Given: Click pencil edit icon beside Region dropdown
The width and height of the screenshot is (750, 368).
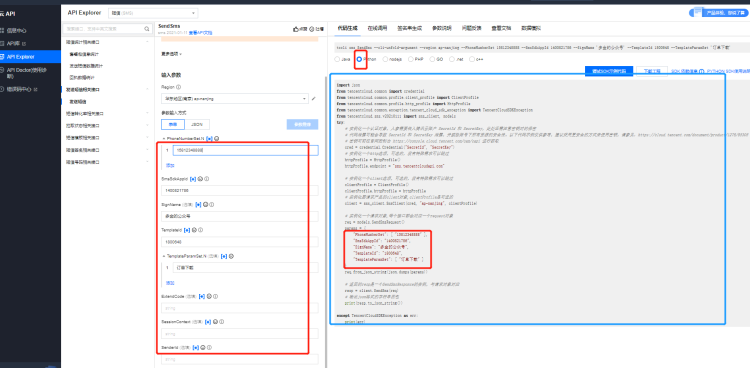Looking at the screenshot, I should point(314,99).
